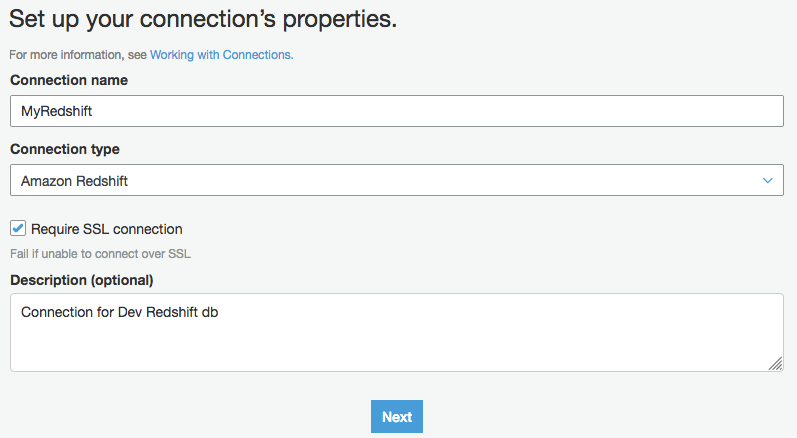Image resolution: width=797 pixels, height=438 pixels.
Task: Click the 'Fail if unable to connect' hint
Action: (100, 254)
